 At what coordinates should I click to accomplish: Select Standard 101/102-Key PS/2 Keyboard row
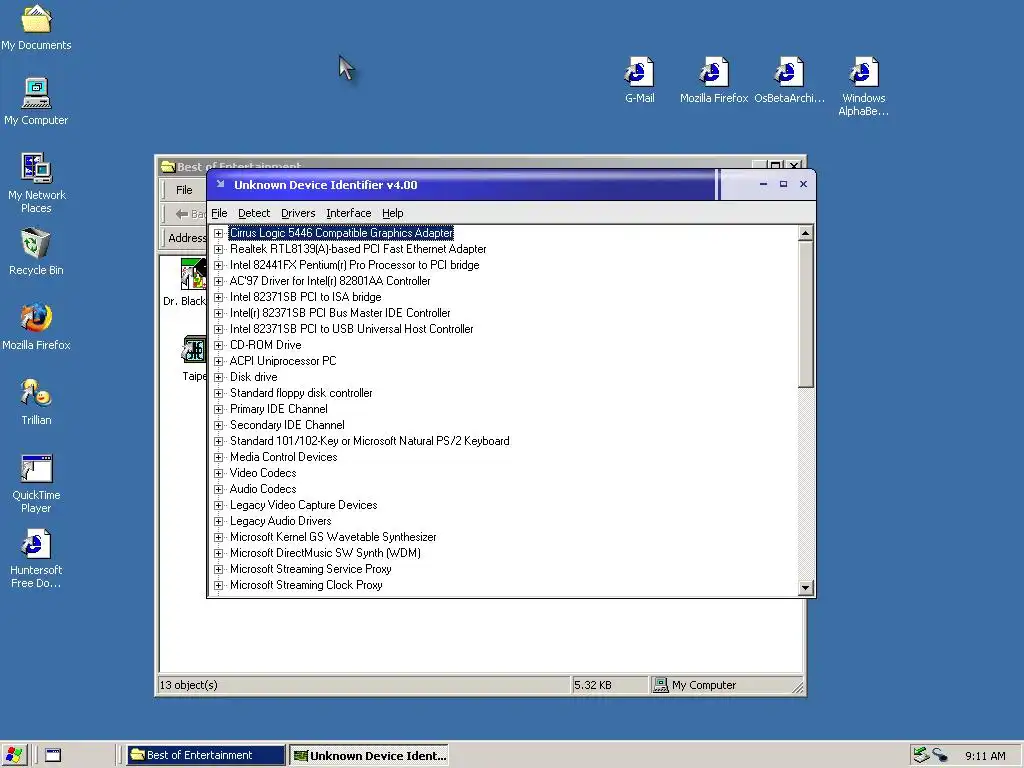coord(369,441)
